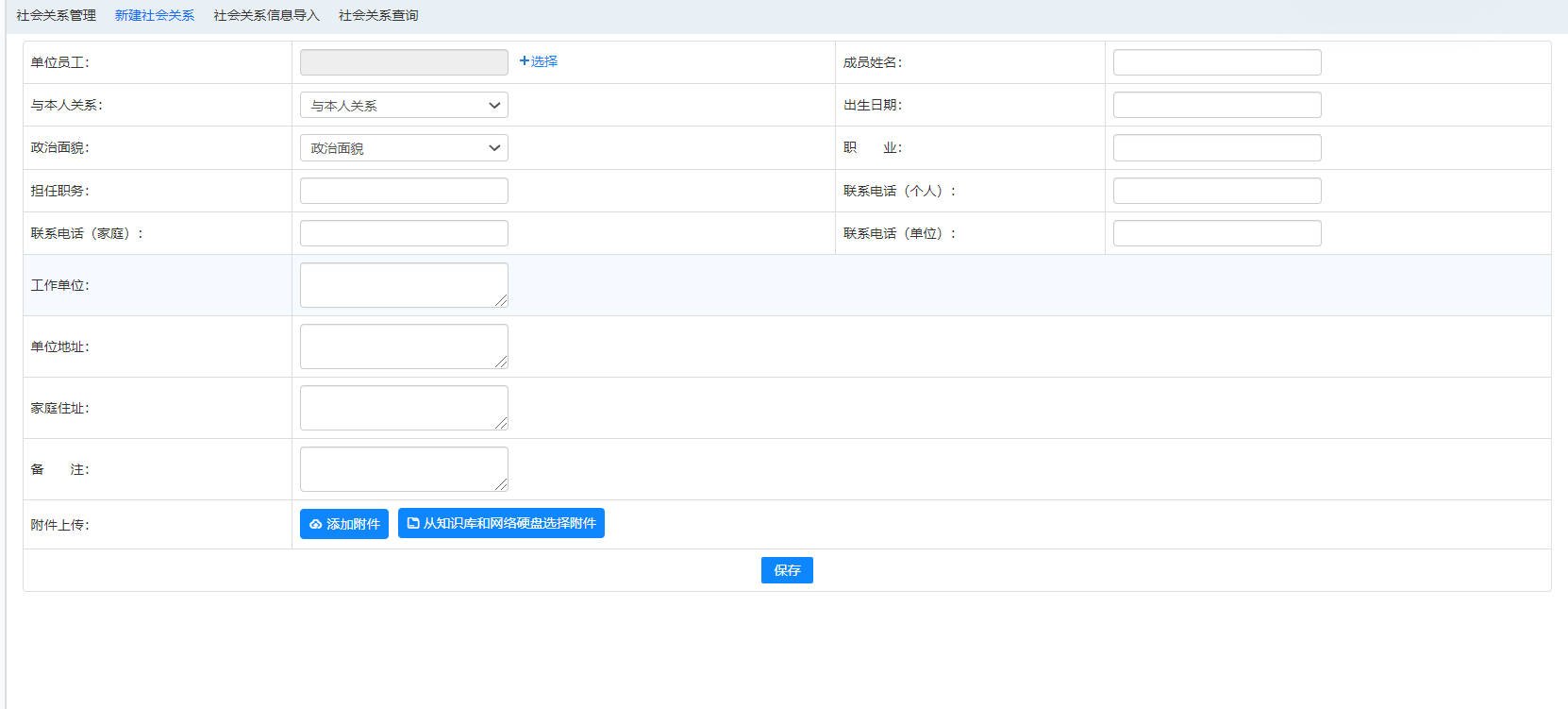Image resolution: width=1568 pixels, height=709 pixels.
Task: Select the 担任职务 input box
Action: point(404,191)
